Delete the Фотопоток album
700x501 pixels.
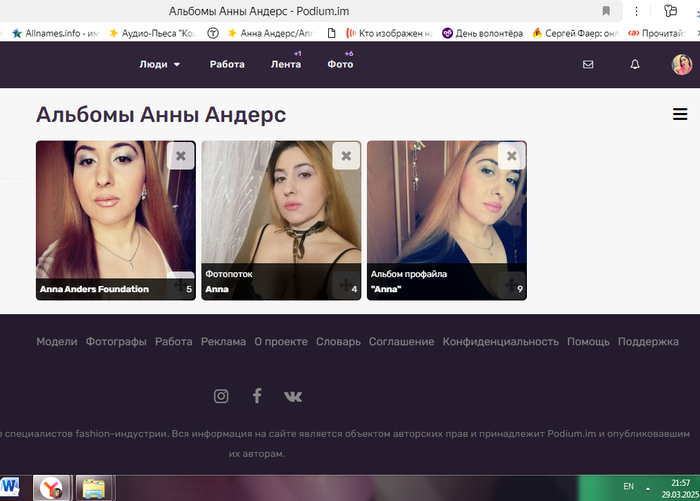[346, 156]
